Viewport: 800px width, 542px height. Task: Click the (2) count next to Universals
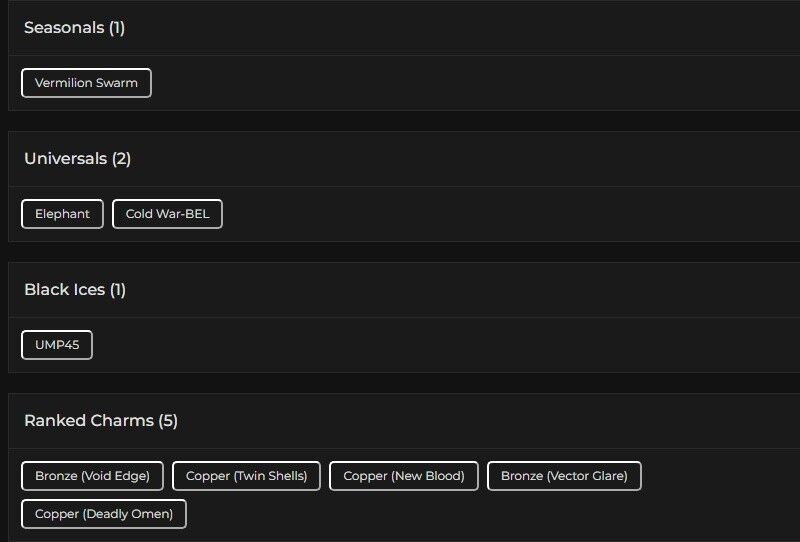pos(121,159)
